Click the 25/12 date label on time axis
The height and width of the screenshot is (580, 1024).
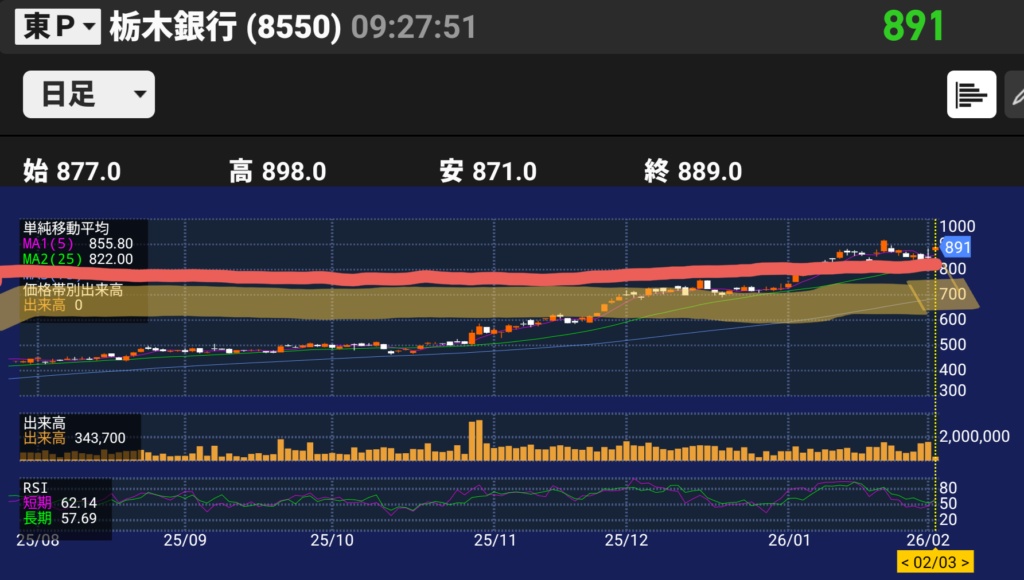(x=626, y=540)
